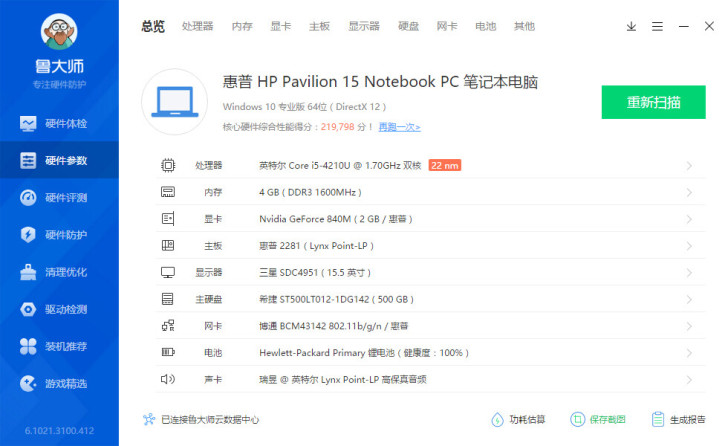The height and width of the screenshot is (446, 728).
Task: Click the Nvidia GeForce 840M text
Action: pyautogui.click(x=336, y=219)
